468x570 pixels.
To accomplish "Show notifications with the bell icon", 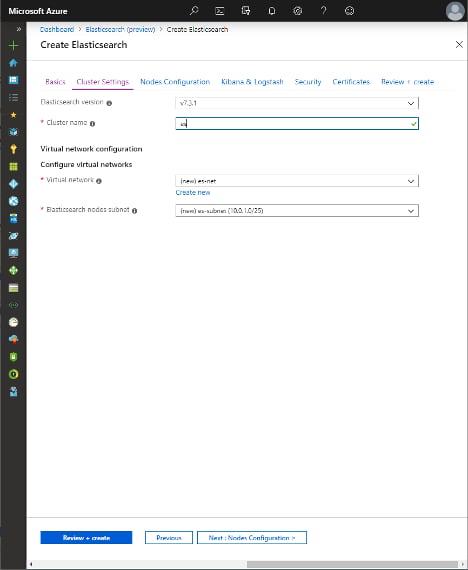I will 272,11.
